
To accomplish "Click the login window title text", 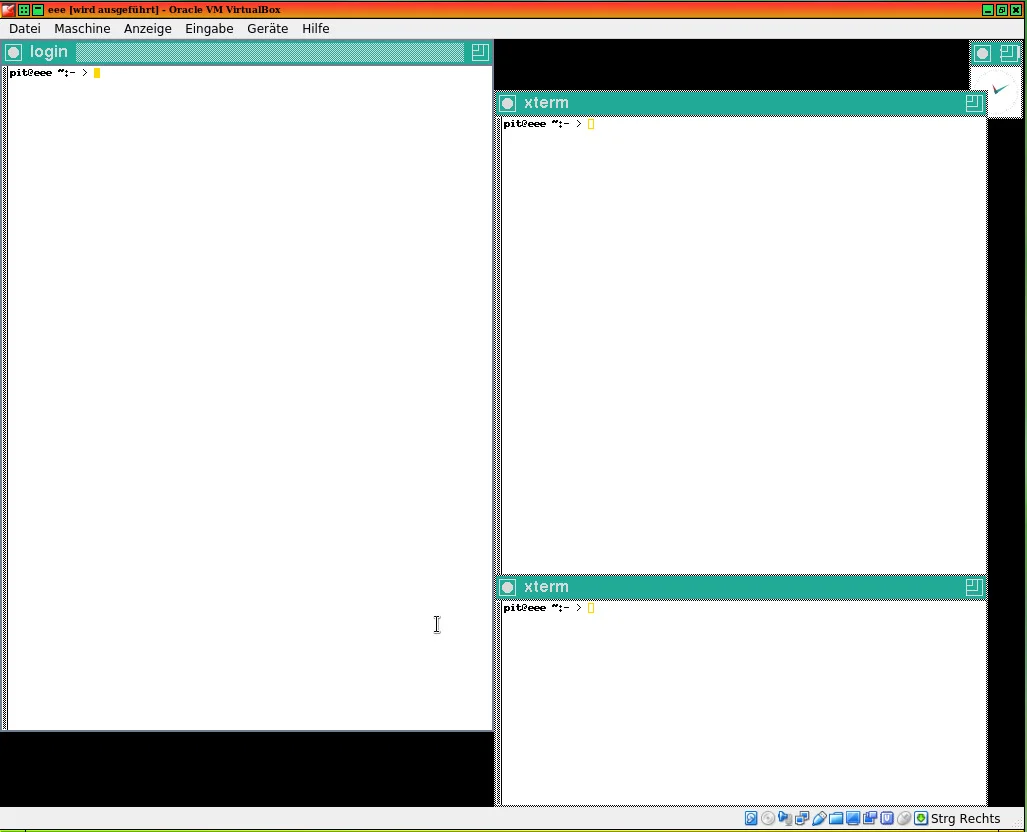I will click(x=48, y=52).
